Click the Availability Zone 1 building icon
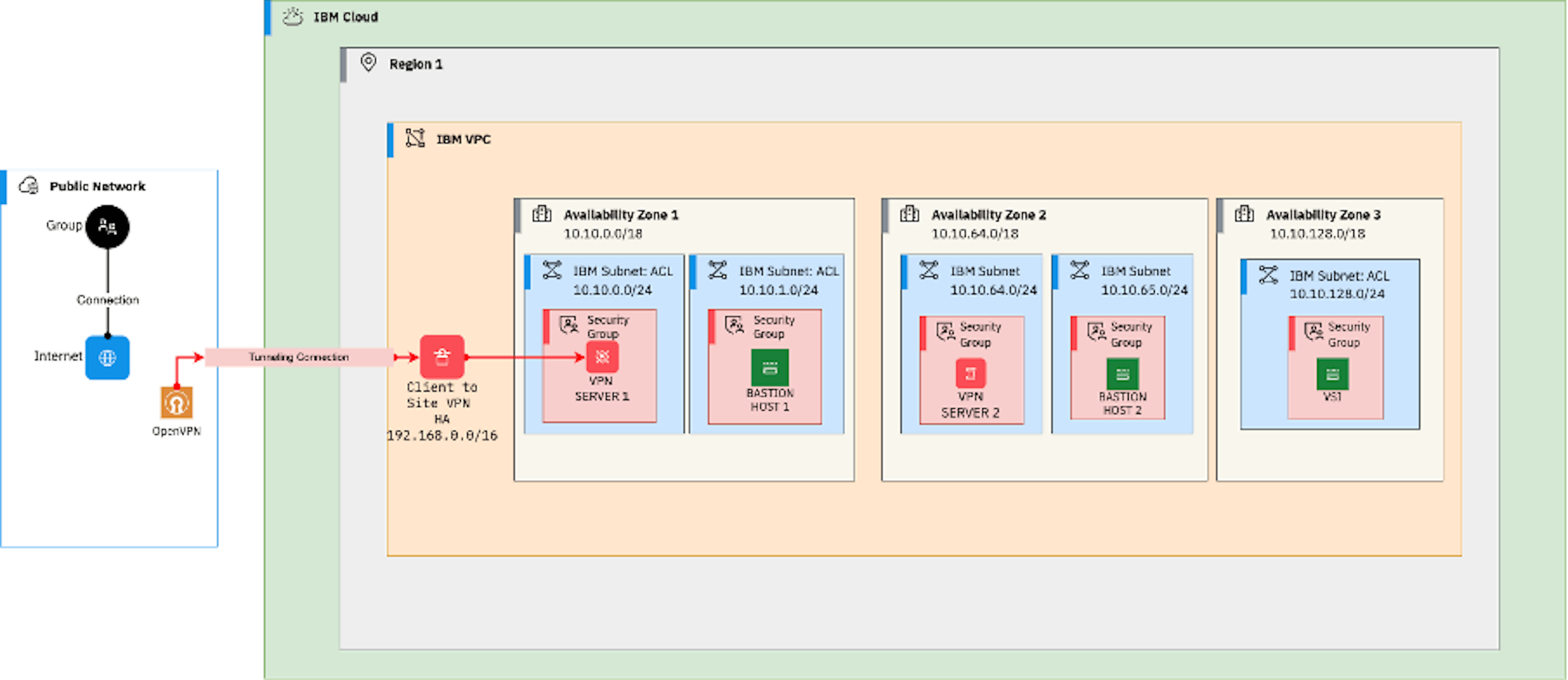The width and height of the screenshot is (1568, 680). [542, 214]
